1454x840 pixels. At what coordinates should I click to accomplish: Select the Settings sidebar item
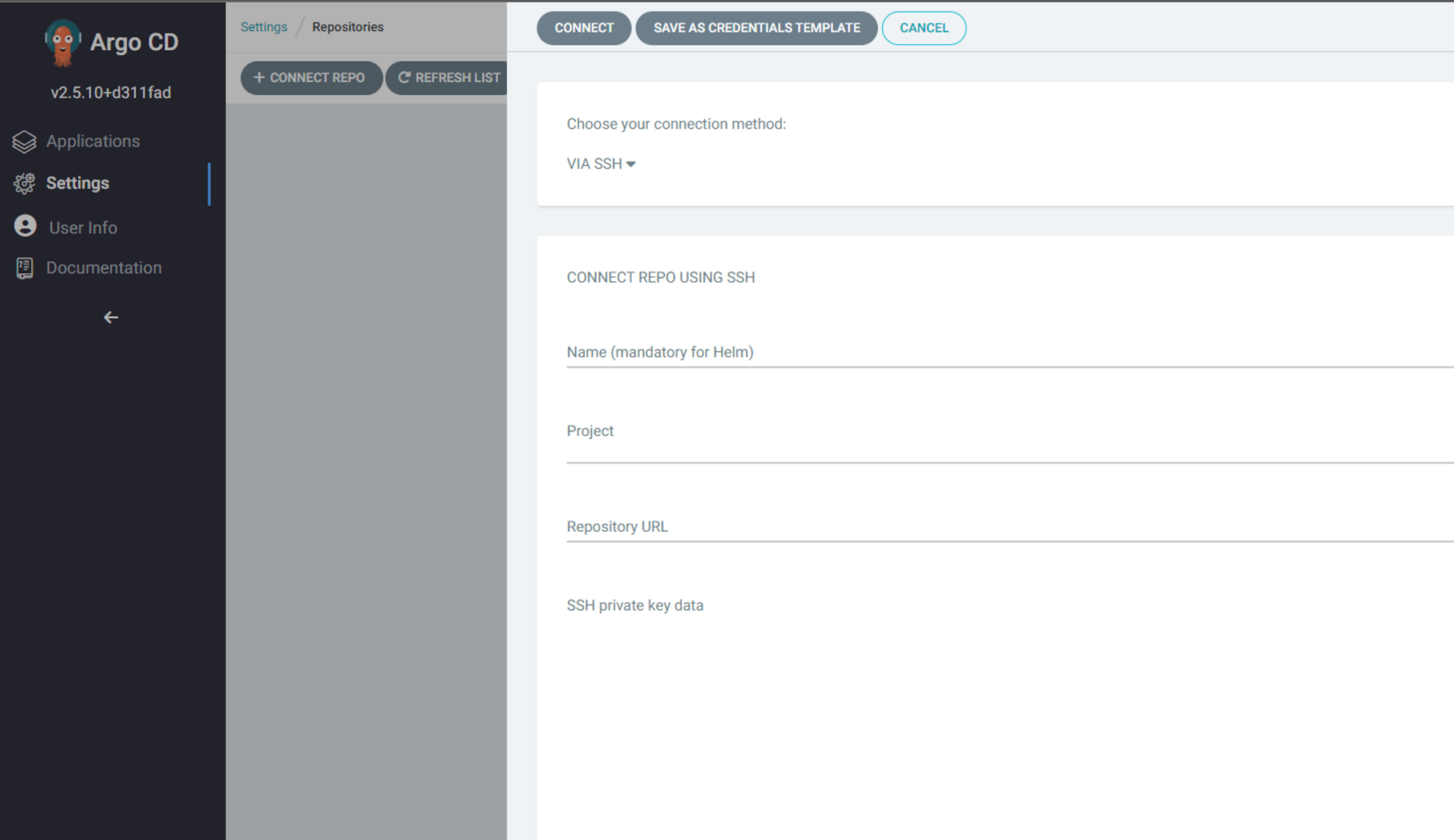click(x=78, y=183)
